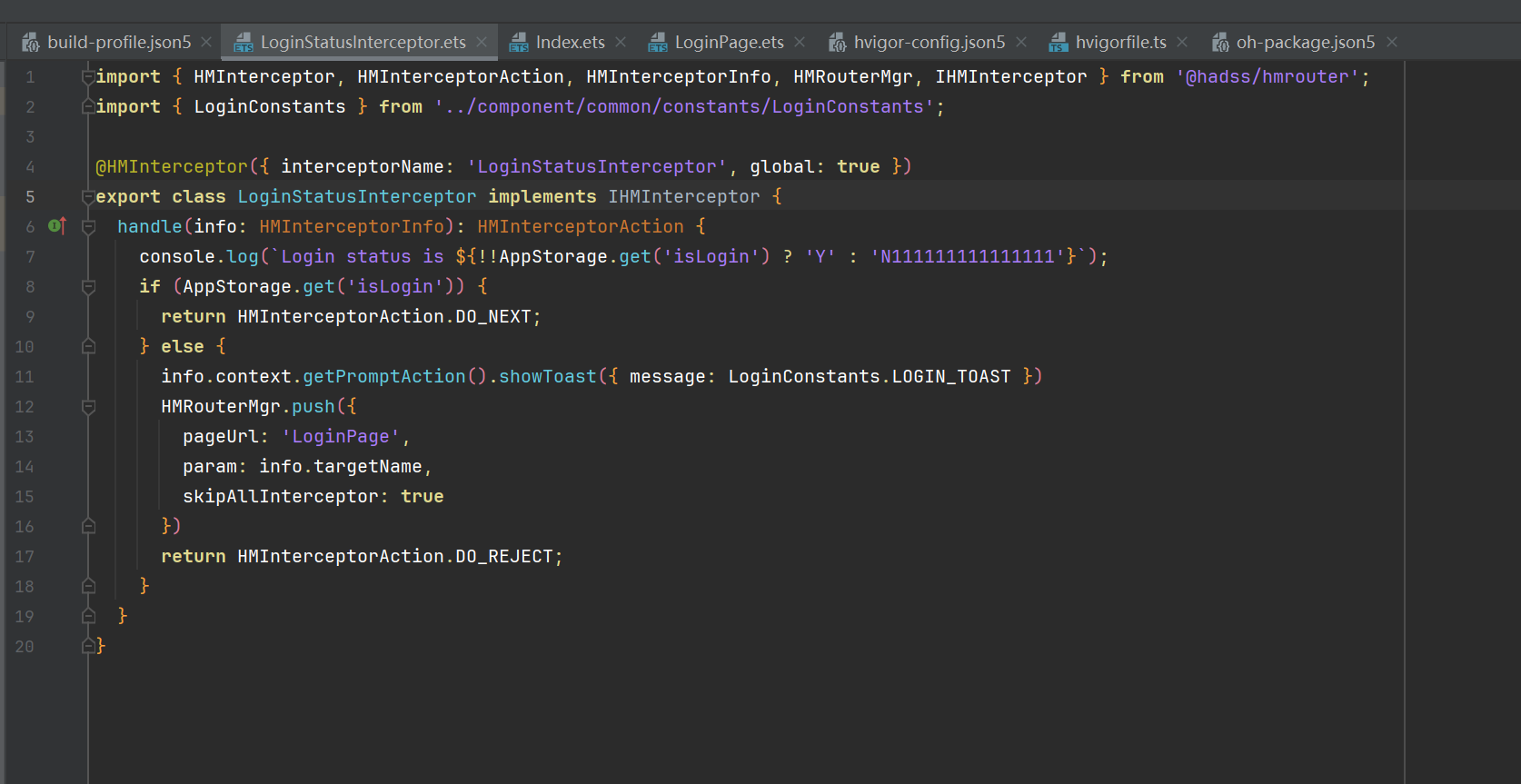
Task: Click skipAllInterceptor on line 15
Action: tap(281, 497)
